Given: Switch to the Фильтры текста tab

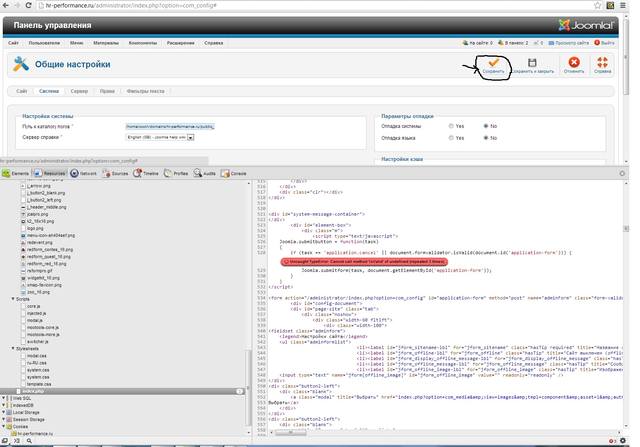Looking at the screenshot, I should pyautogui.click(x=145, y=91).
